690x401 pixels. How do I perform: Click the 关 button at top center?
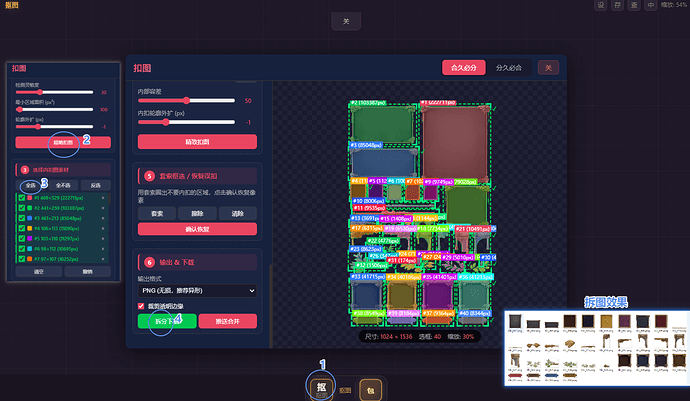tap(346, 21)
